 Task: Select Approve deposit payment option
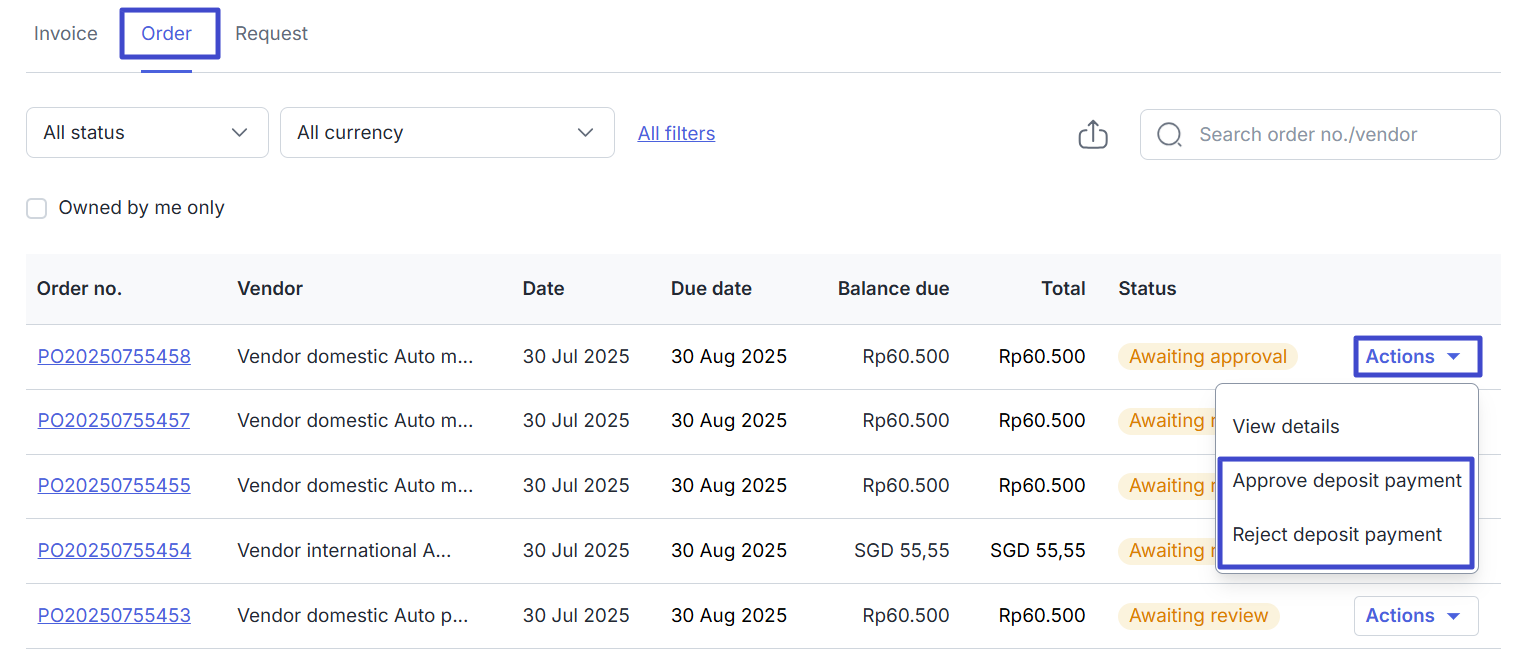[x=1347, y=481]
